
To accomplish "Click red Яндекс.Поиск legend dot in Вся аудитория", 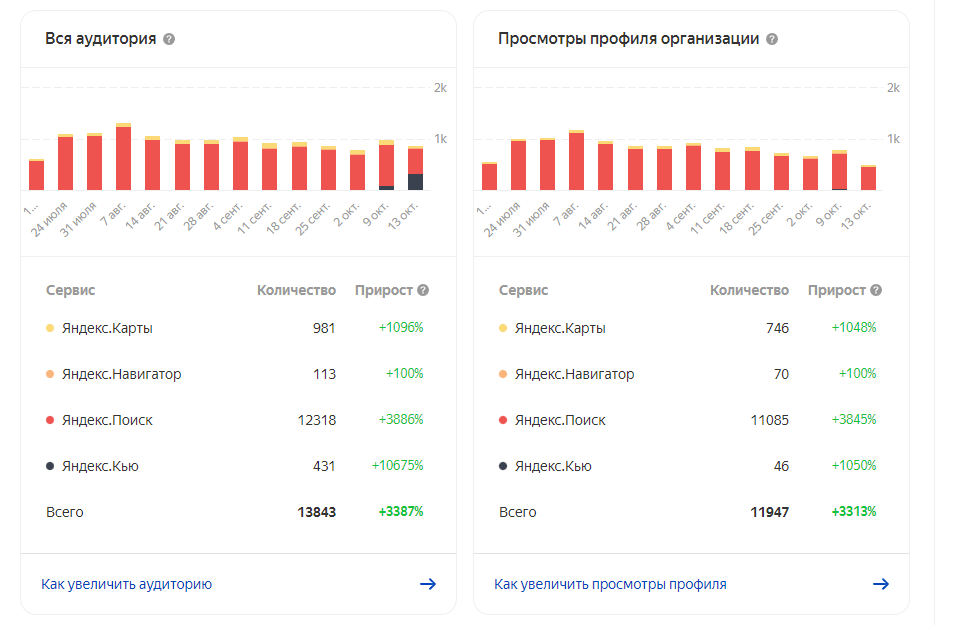I will [50, 420].
